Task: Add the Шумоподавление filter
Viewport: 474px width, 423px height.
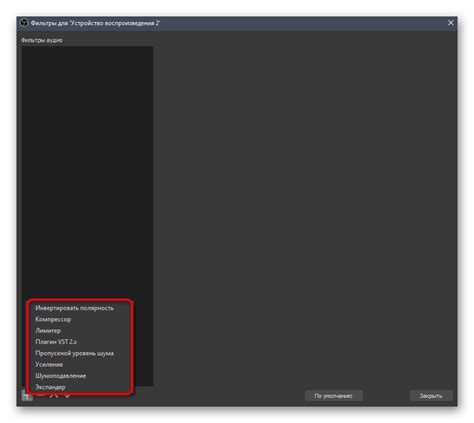Action: pyautogui.click(x=61, y=376)
